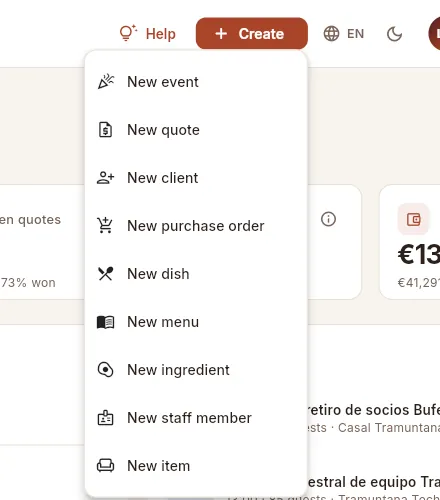Click the wallet icon on revenue card
The height and width of the screenshot is (500, 440).
(414, 219)
